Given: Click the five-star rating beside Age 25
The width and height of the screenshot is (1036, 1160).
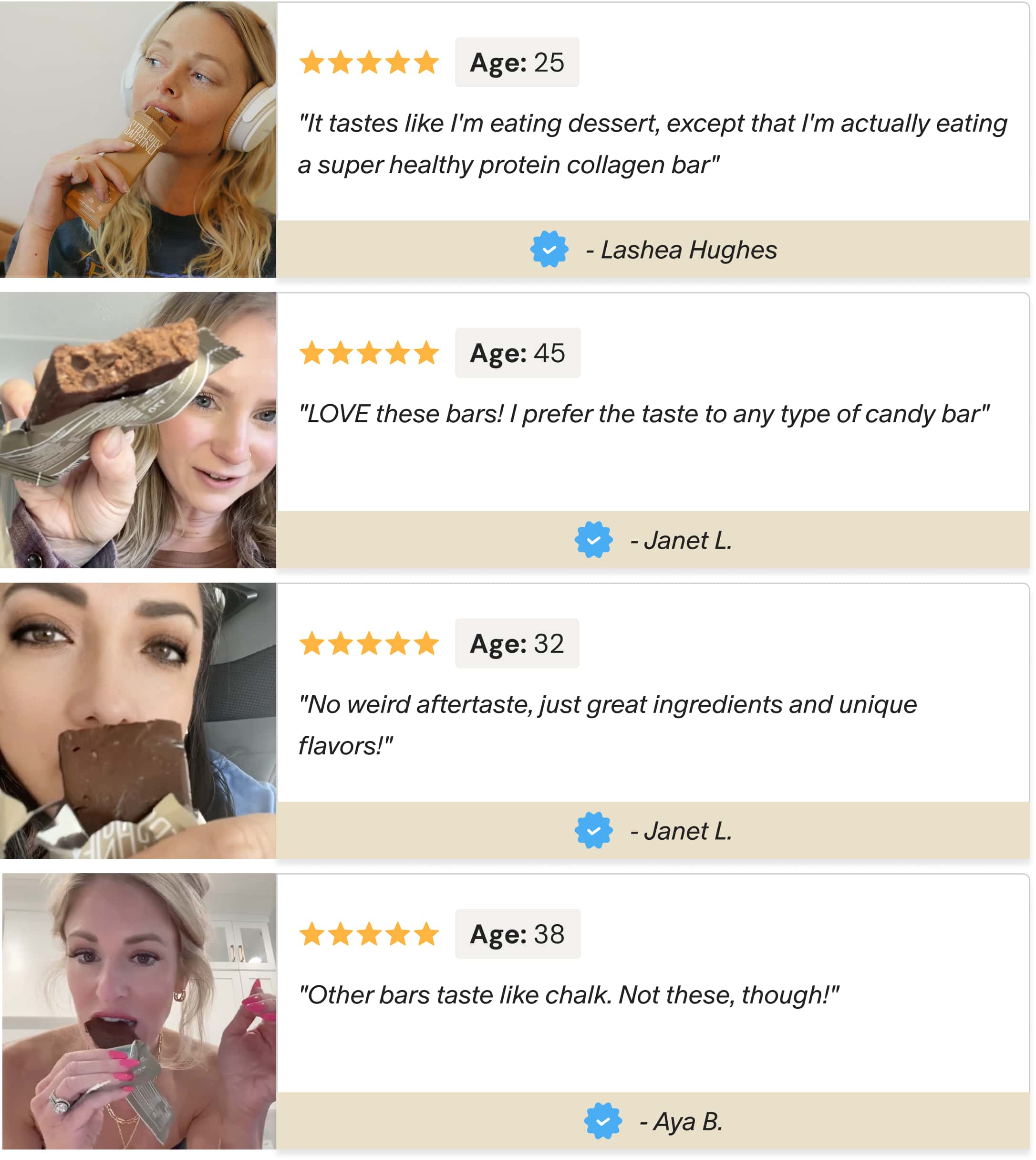Looking at the screenshot, I should click(369, 63).
